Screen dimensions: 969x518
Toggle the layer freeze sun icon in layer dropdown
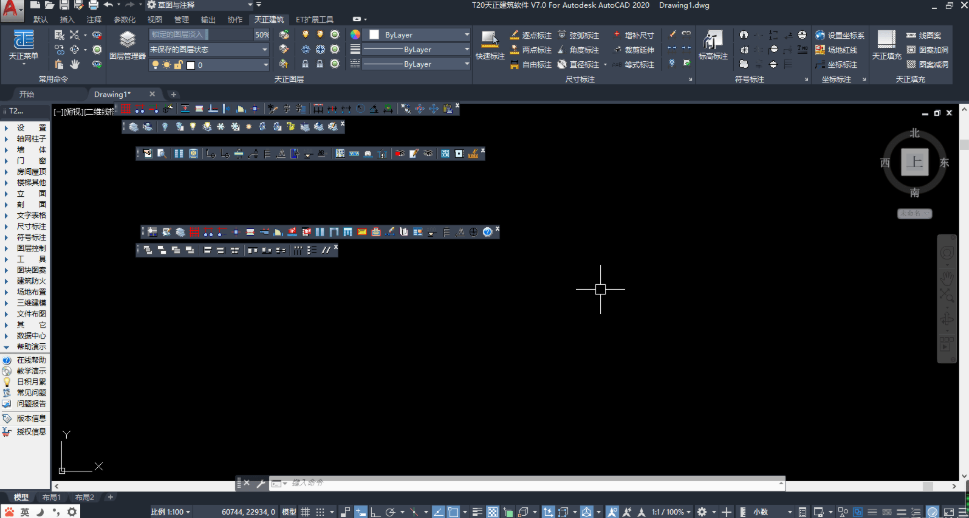pyautogui.click(x=166, y=64)
